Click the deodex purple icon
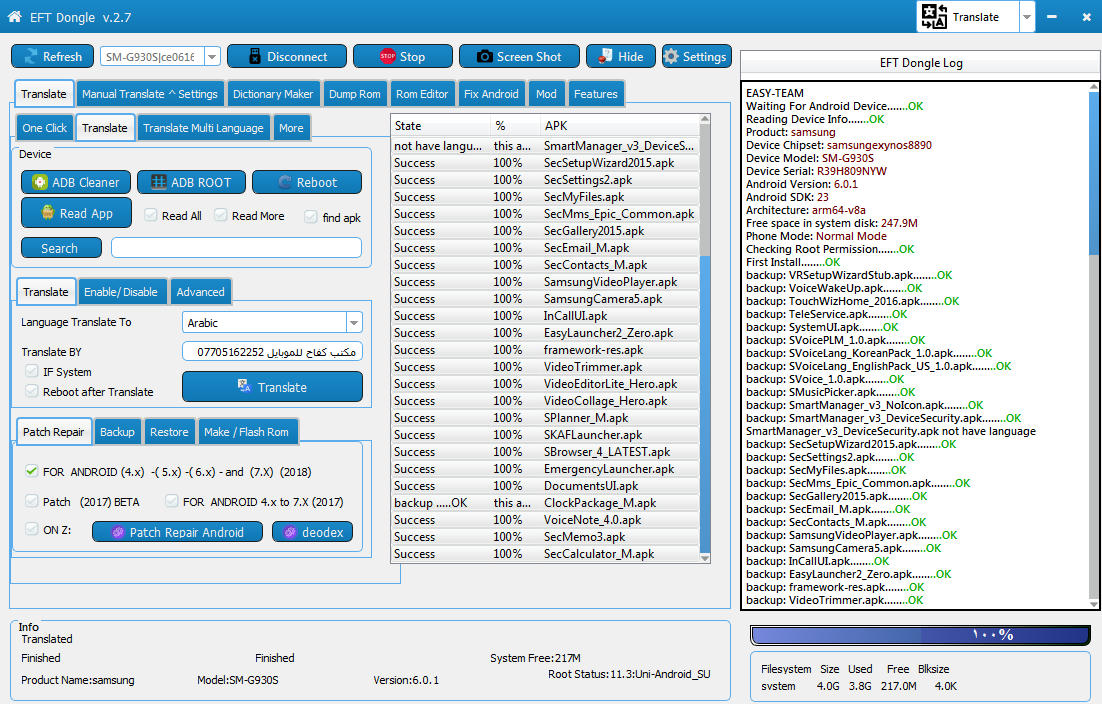 [290, 532]
